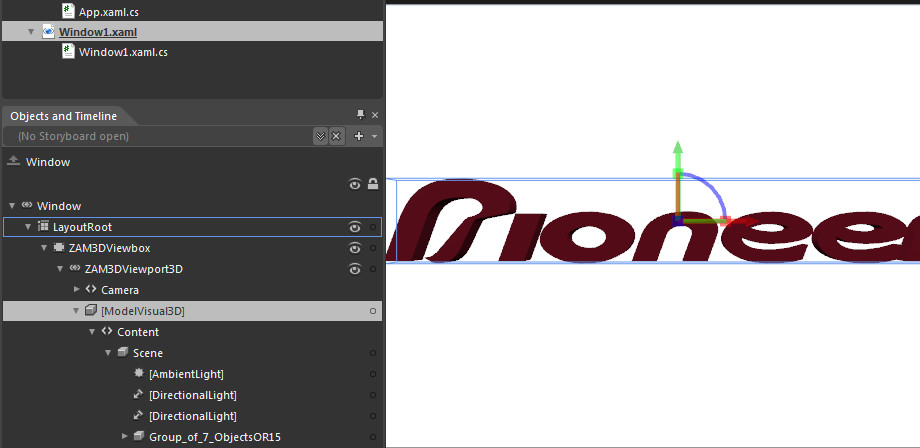Click the scope-up arrow beside Window
The image size is (920, 448).
(13, 161)
